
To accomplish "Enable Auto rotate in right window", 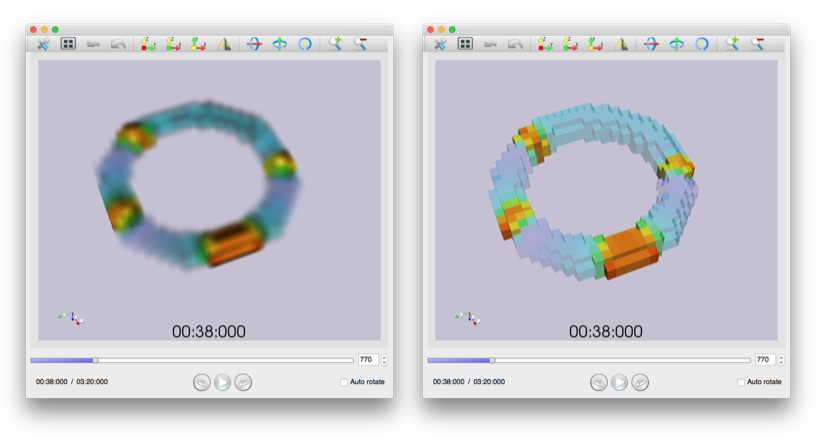I will (741, 382).
